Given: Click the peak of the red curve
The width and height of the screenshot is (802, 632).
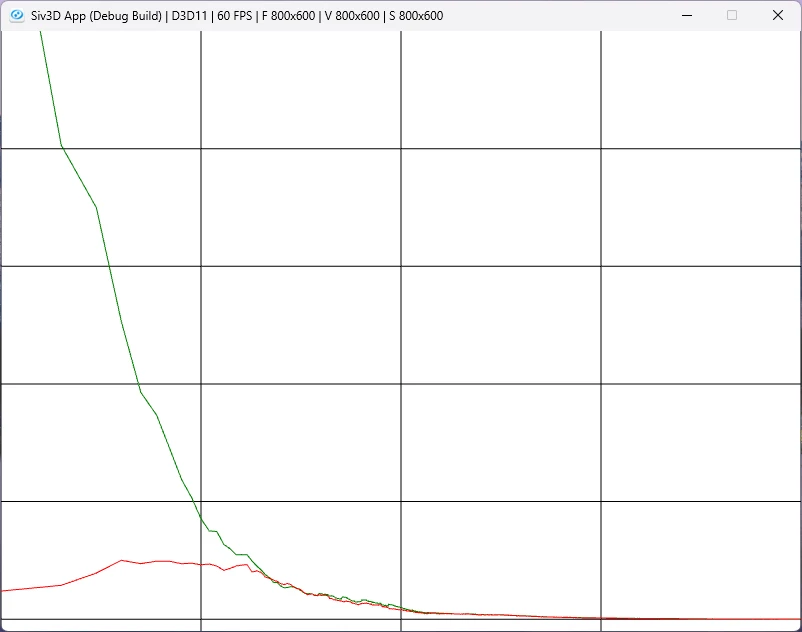Looking at the screenshot, I should pyautogui.click(x=122, y=560).
